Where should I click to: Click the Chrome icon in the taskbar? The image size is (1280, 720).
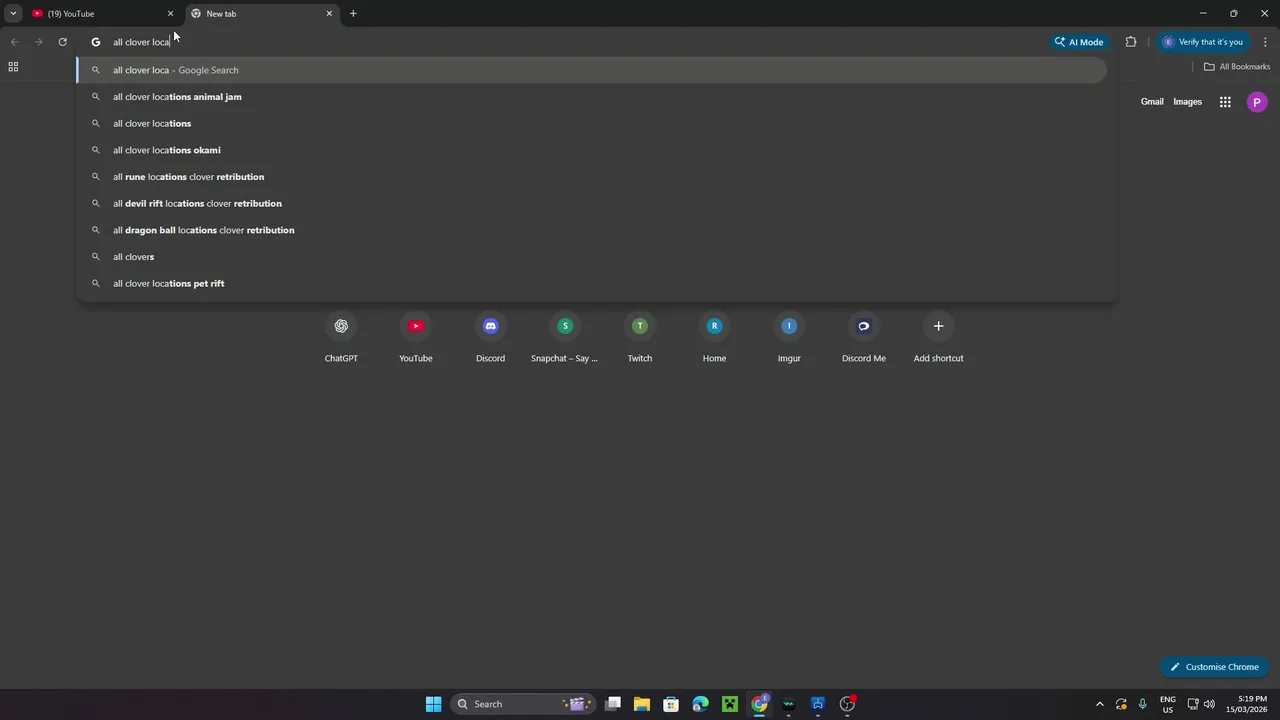point(760,704)
